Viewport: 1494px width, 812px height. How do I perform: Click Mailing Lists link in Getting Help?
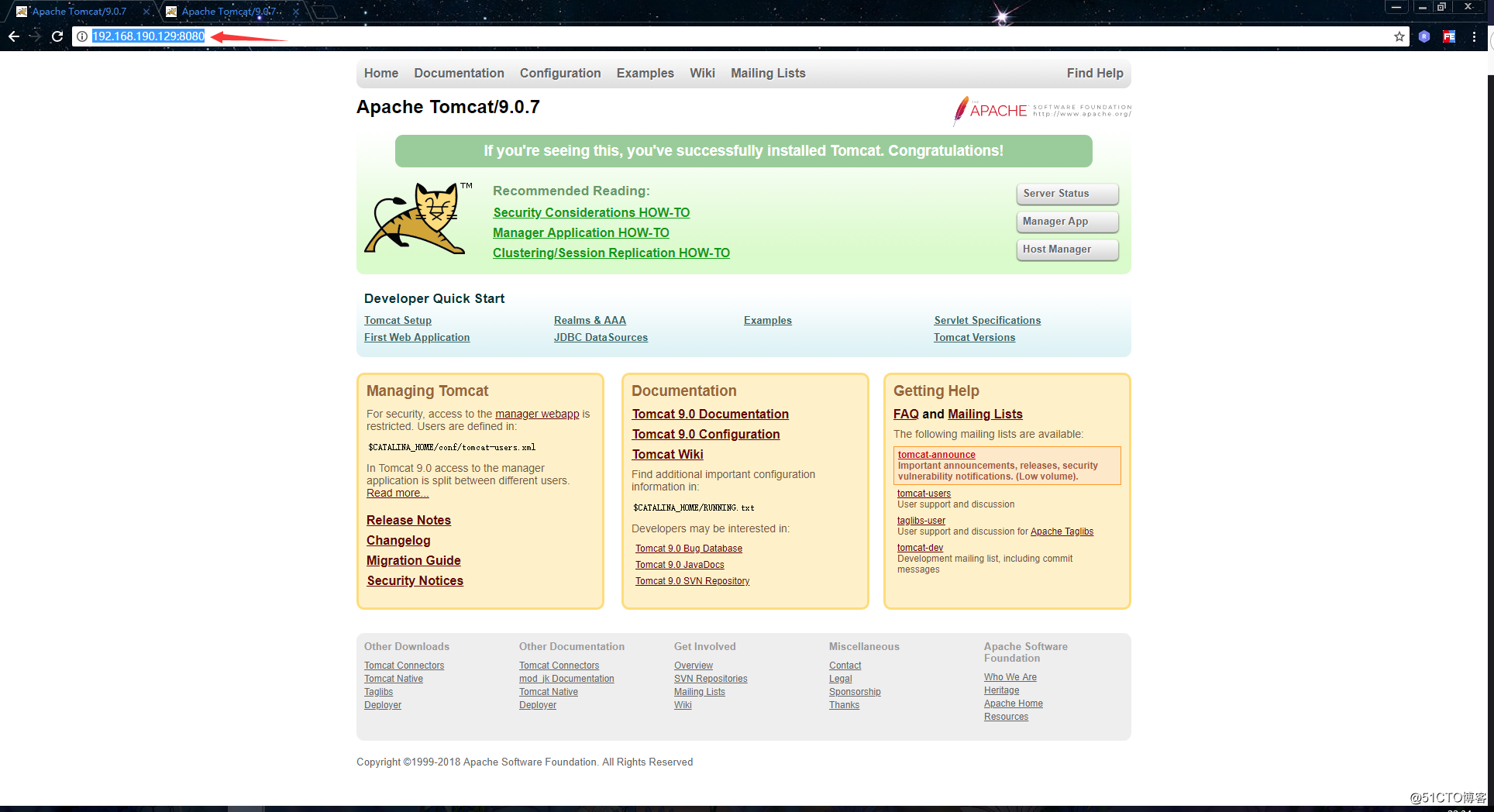985,414
